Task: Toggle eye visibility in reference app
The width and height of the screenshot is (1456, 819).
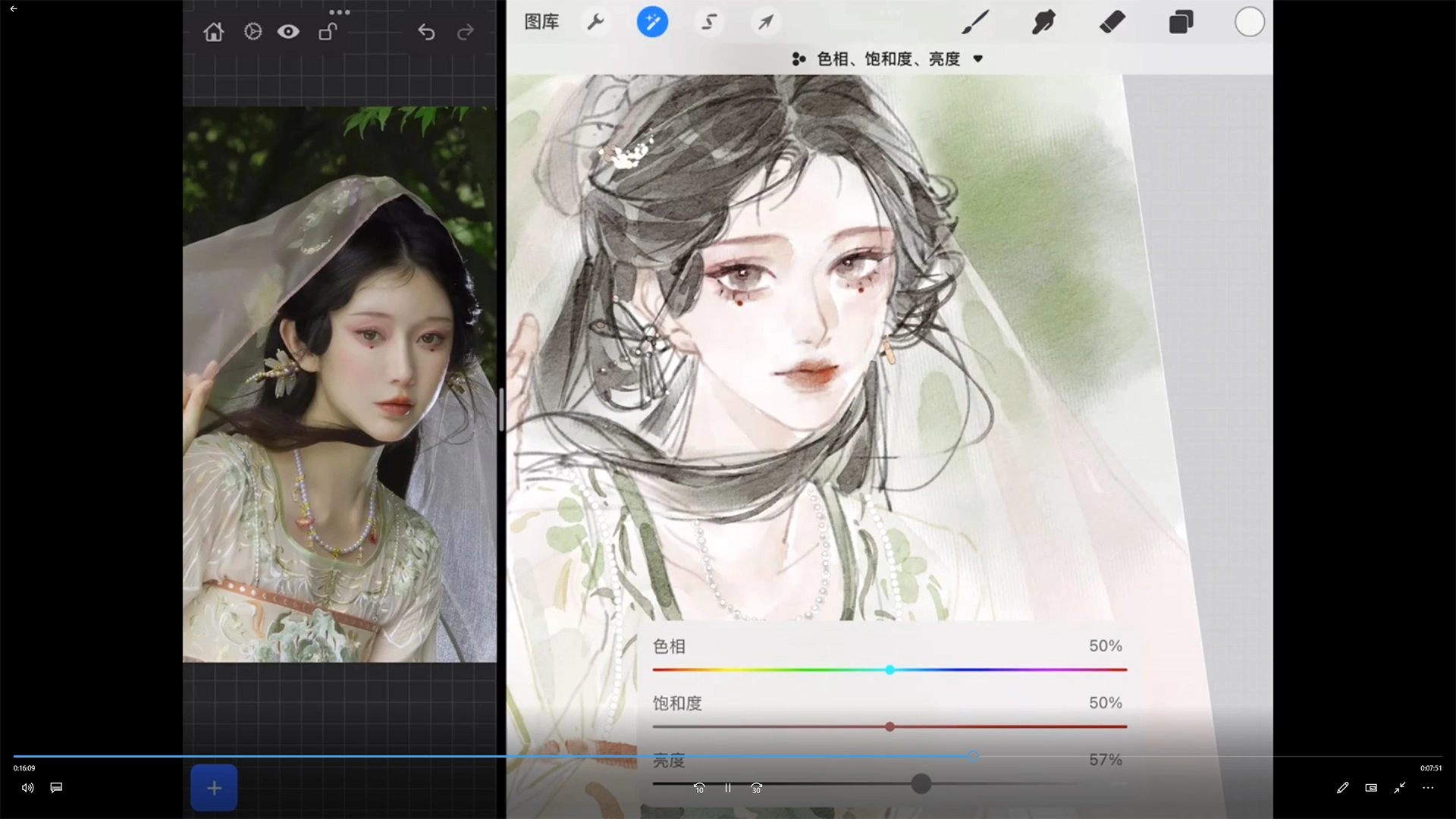Action: coord(288,32)
